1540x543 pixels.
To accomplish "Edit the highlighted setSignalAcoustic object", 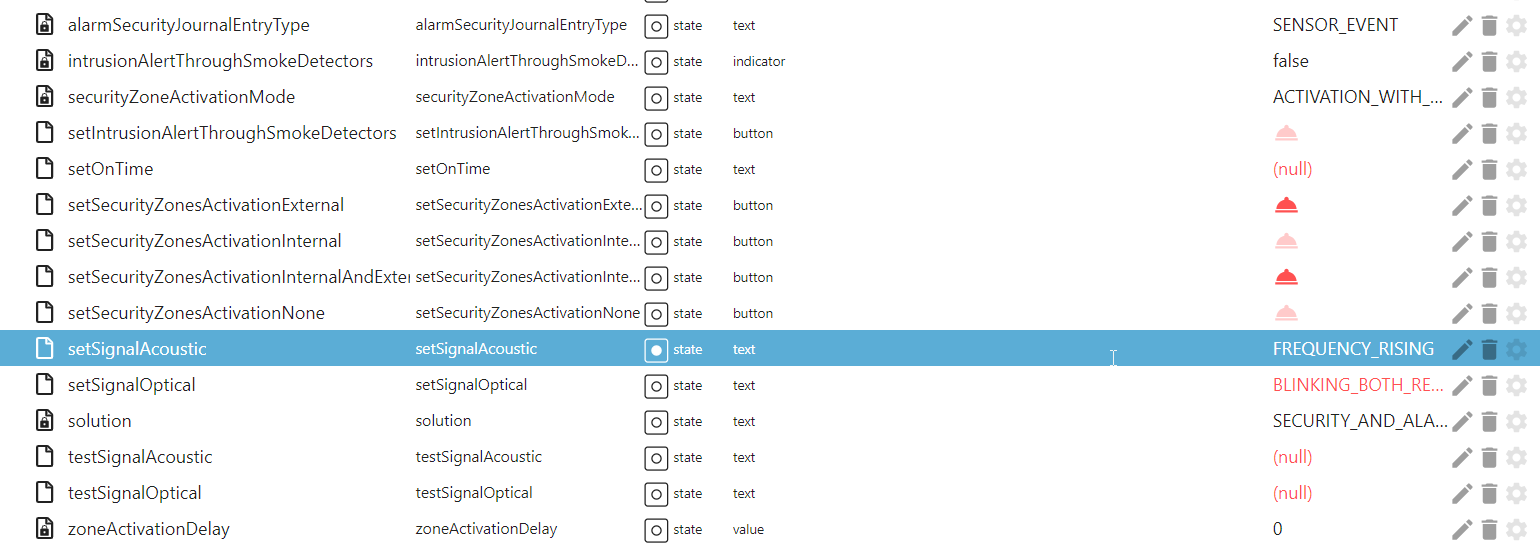I will (x=1462, y=349).
